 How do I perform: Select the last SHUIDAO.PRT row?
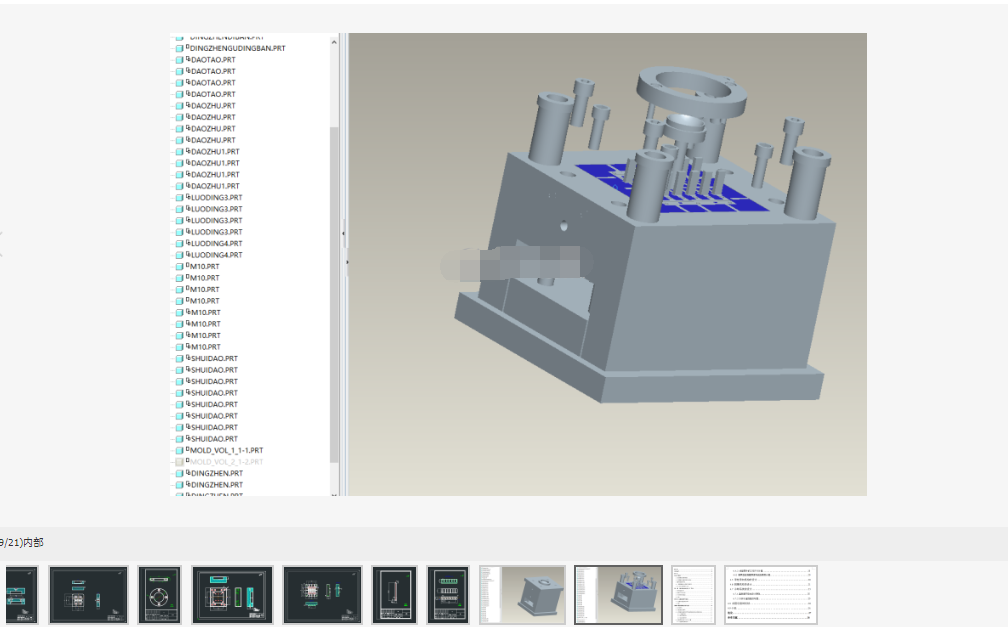point(213,439)
